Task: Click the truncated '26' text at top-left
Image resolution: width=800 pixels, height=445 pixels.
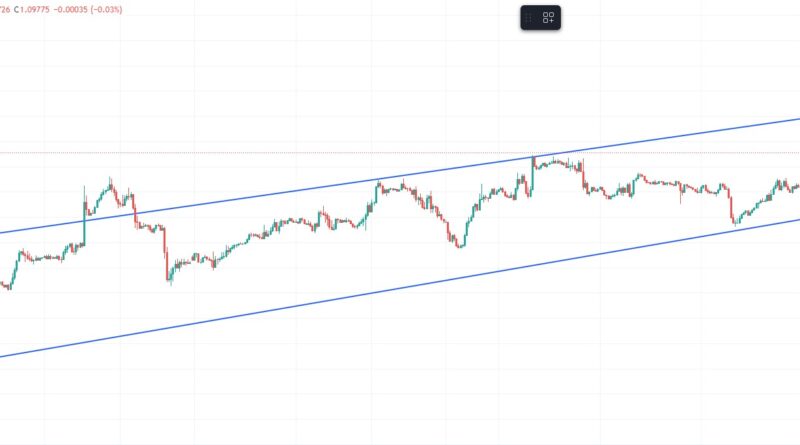Action: click(x=5, y=10)
